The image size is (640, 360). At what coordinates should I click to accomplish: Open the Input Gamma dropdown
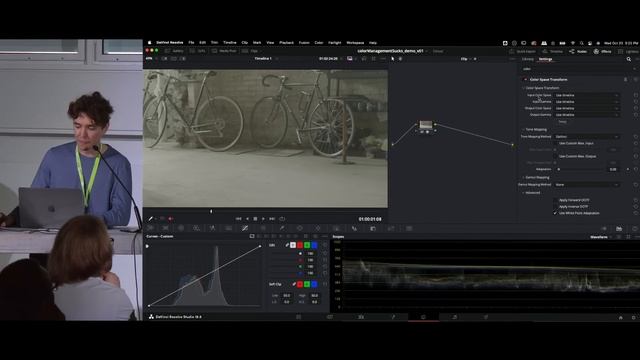[587, 102]
